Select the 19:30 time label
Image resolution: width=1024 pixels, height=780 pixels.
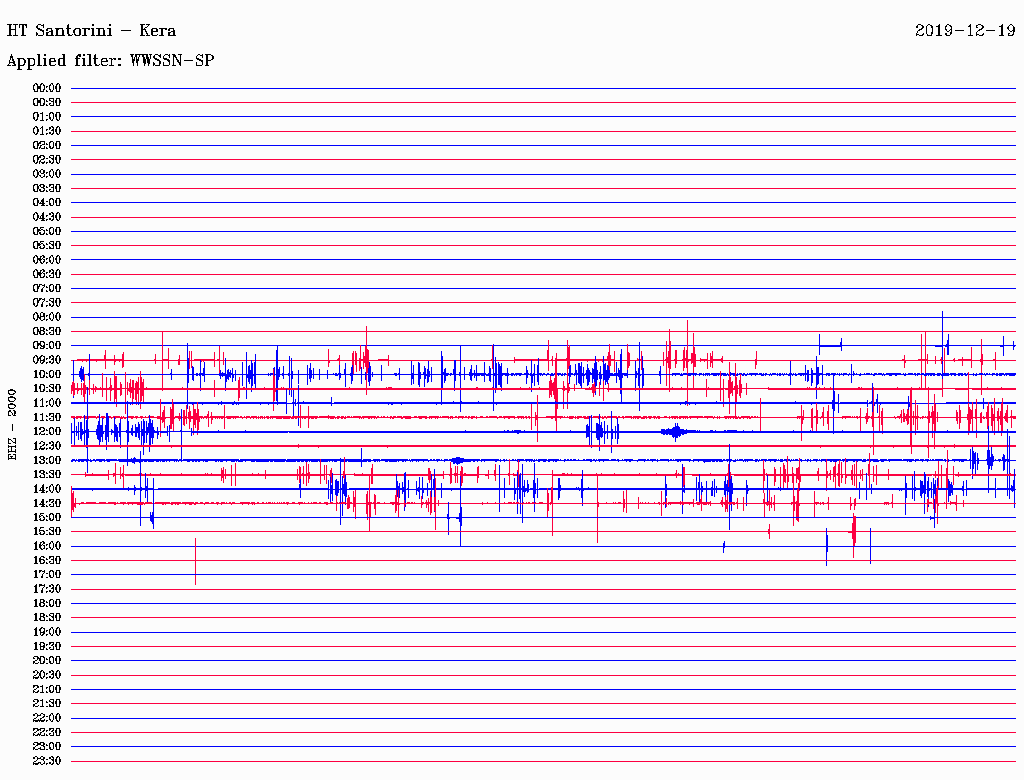point(47,647)
